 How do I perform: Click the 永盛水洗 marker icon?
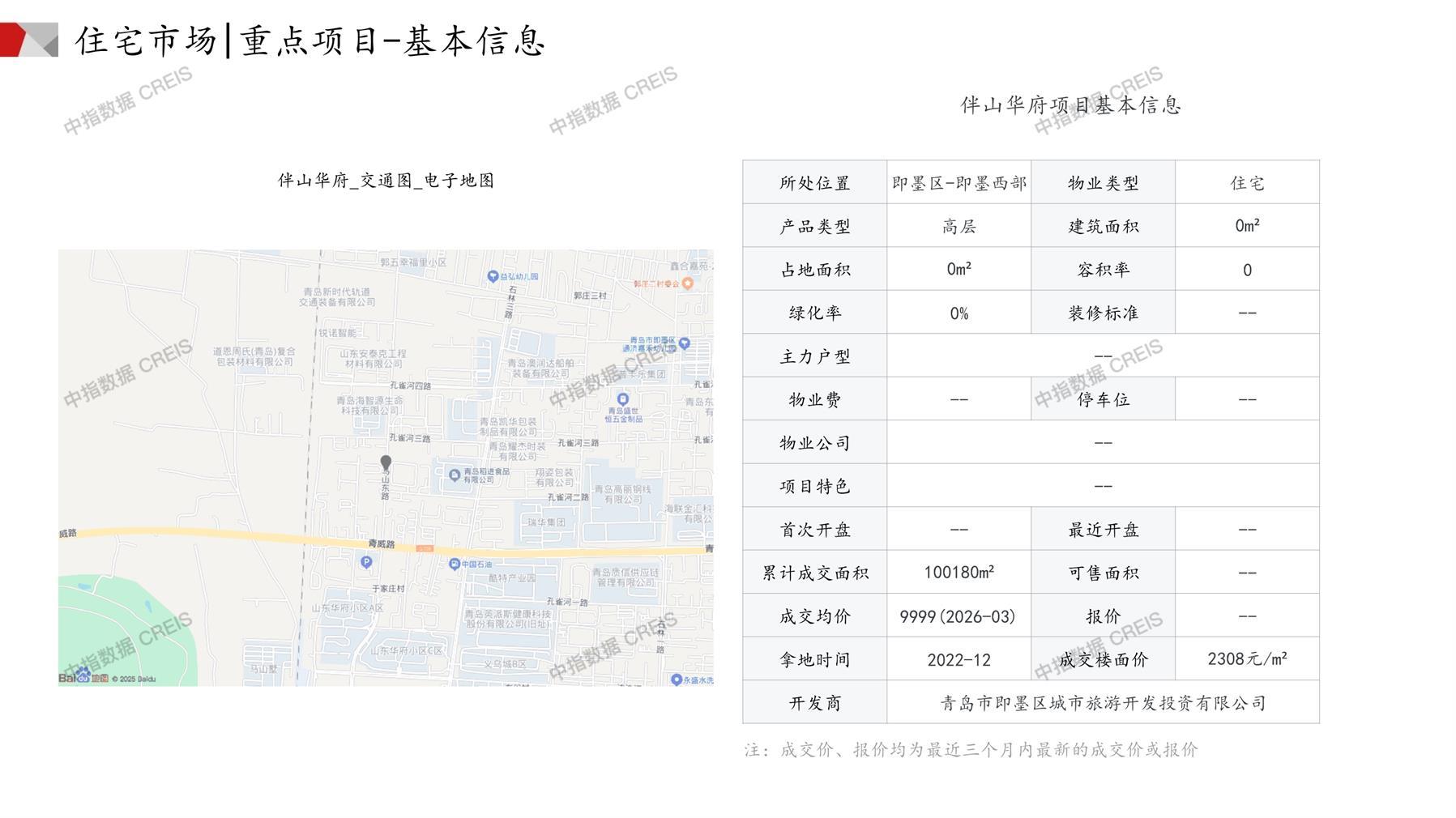[676, 680]
